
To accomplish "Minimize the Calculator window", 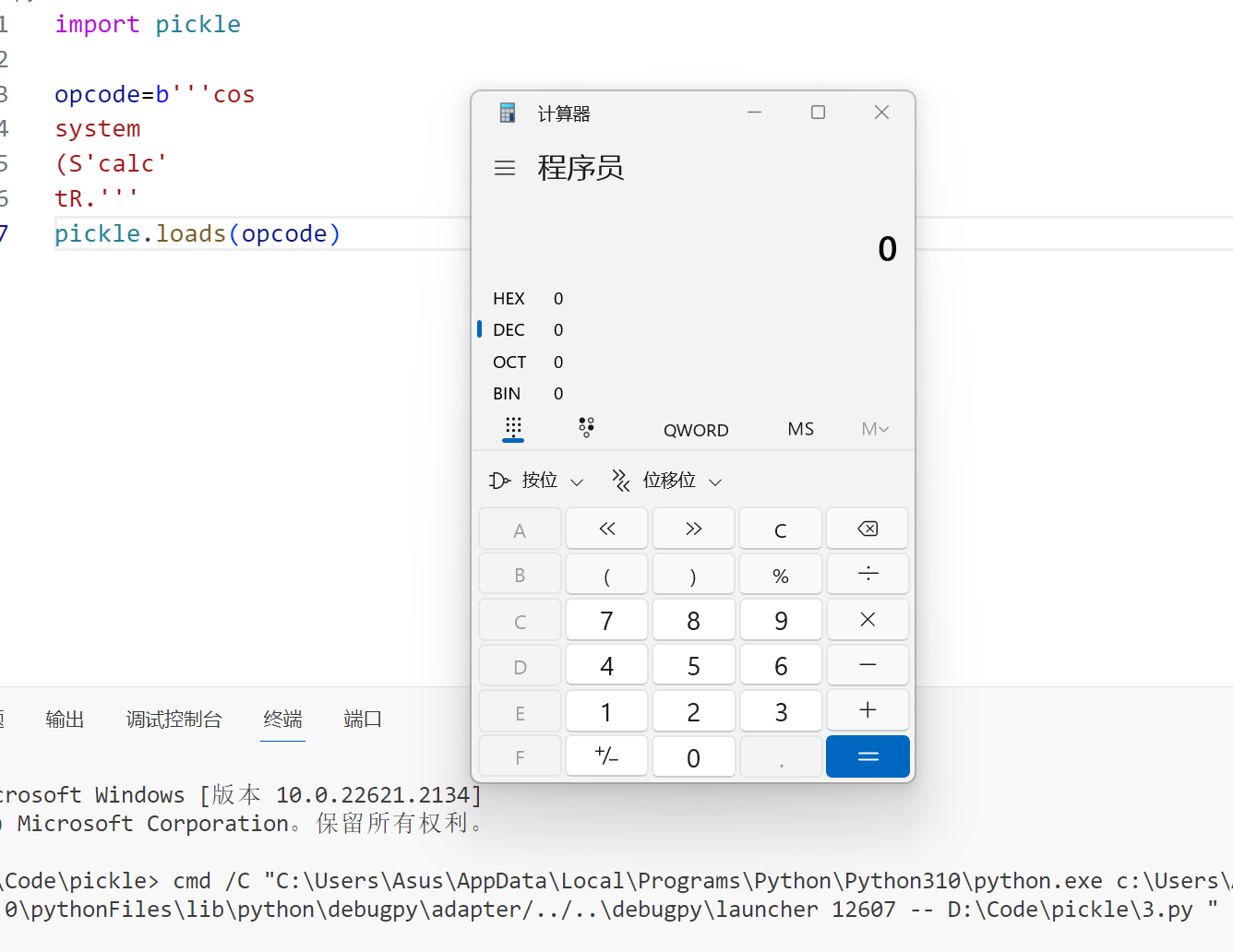I will click(755, 113).
